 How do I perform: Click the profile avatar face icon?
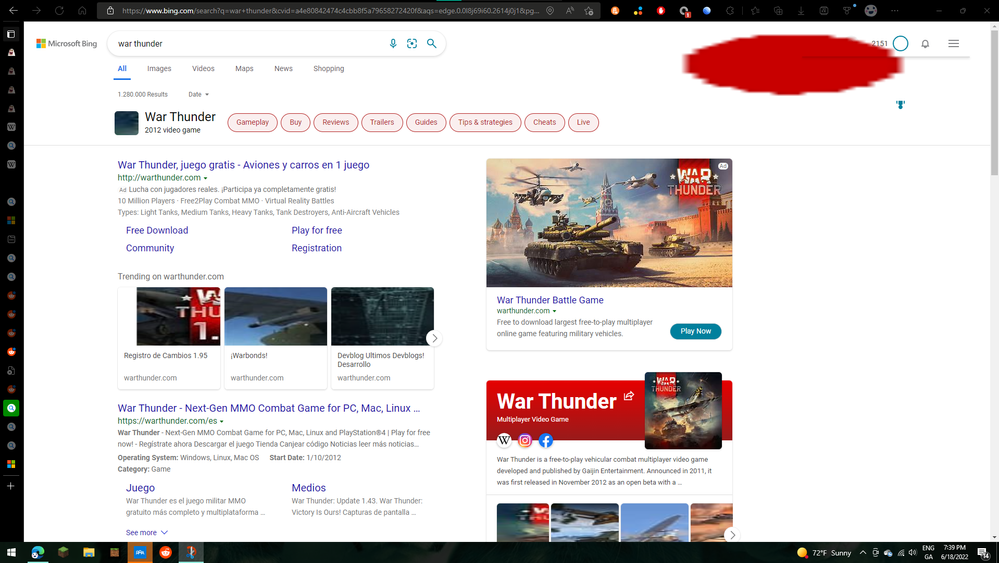click(x=870, y=10)
